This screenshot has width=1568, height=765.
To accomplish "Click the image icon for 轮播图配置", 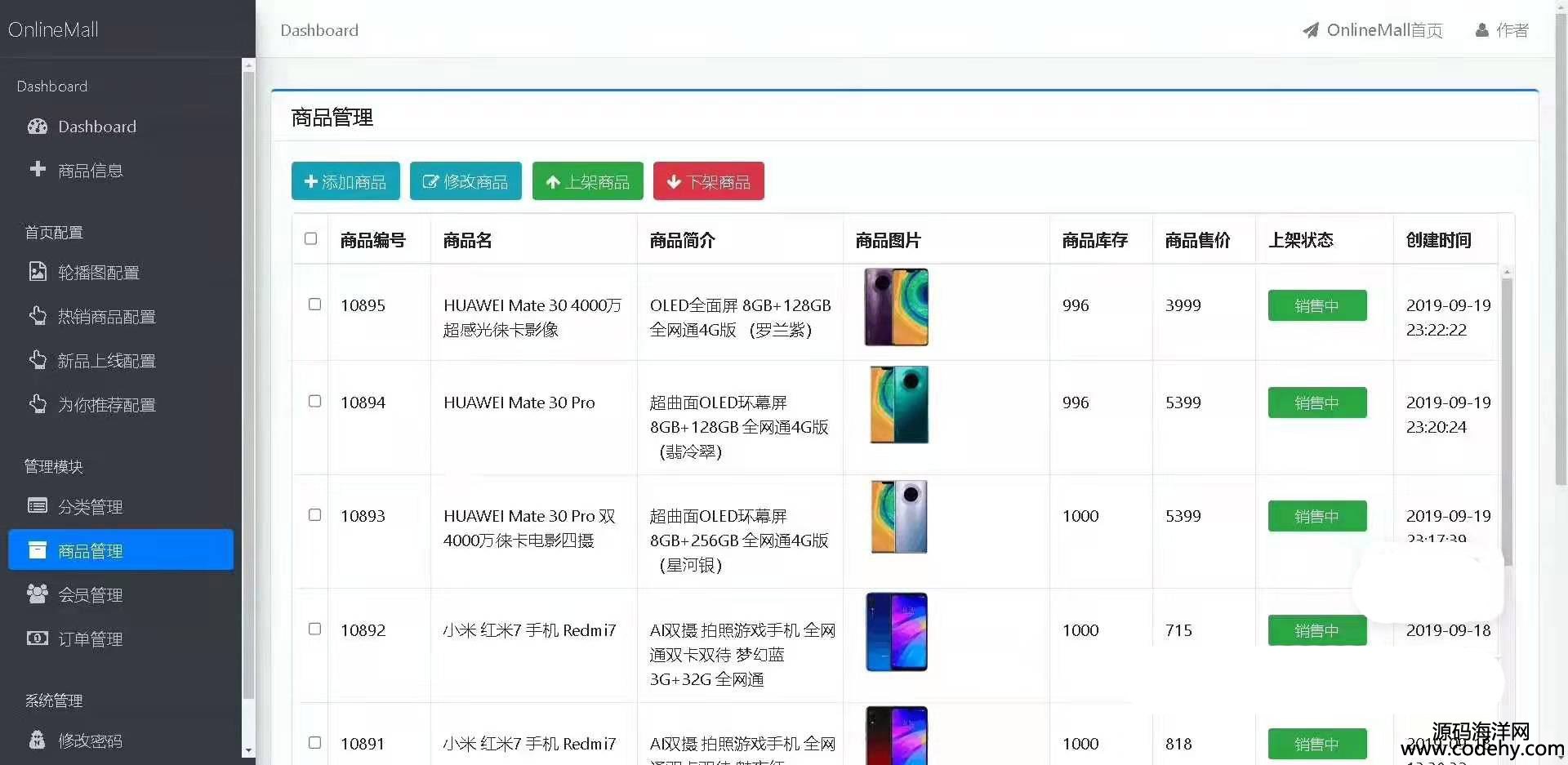I will click(38, 272).
